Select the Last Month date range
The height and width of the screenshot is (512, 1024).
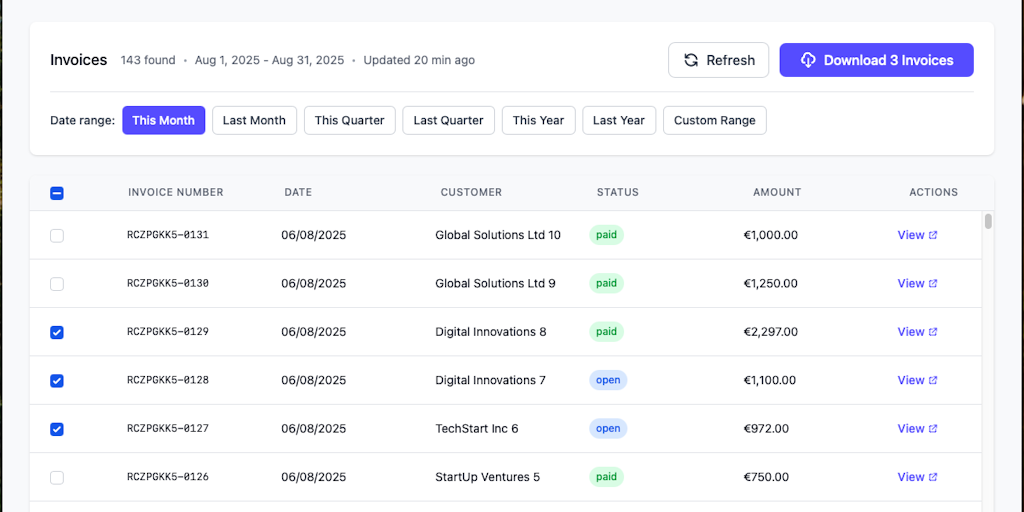[x=254, y=120]
